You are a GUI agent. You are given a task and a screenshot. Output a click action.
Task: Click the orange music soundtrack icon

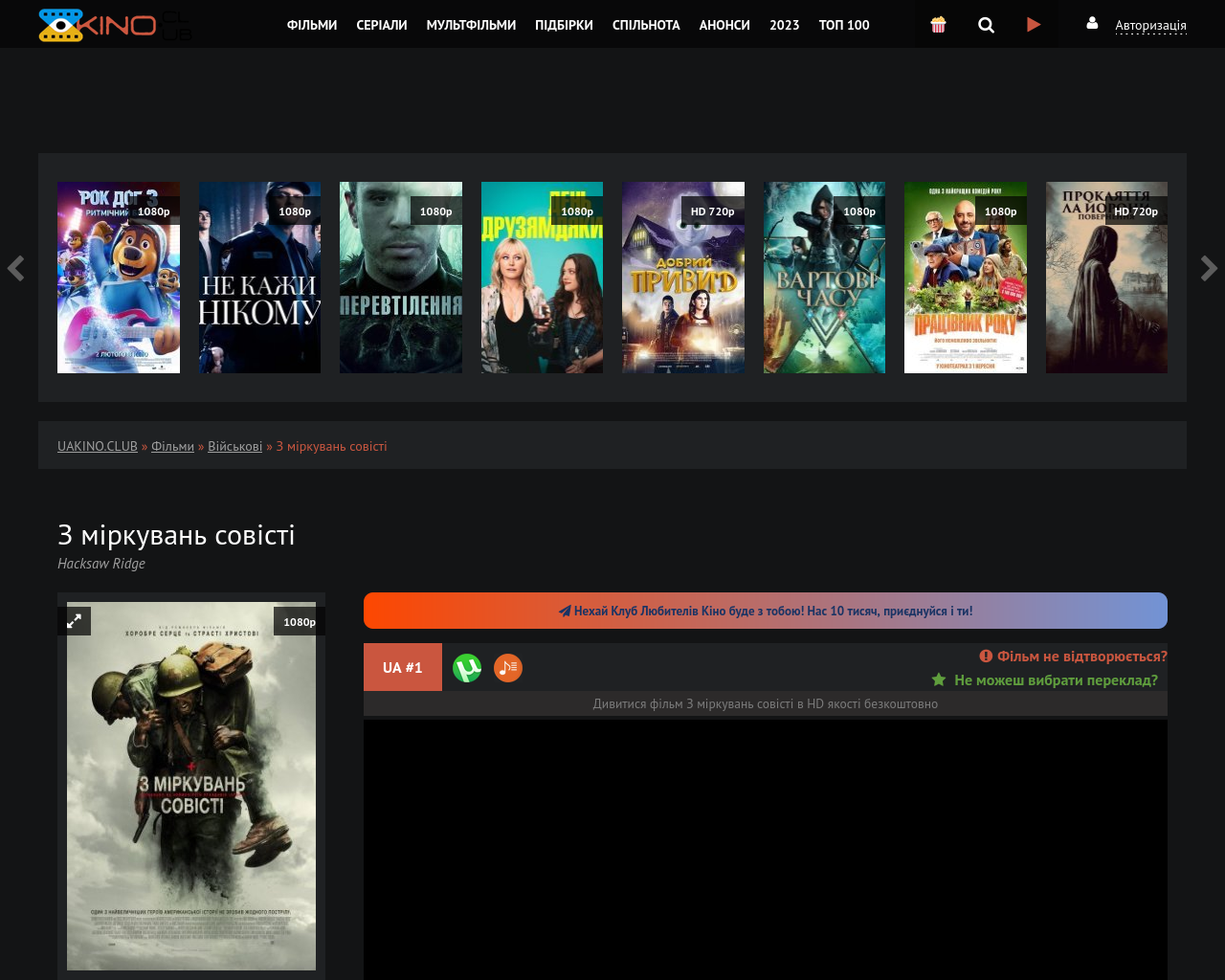coord(508,668)
